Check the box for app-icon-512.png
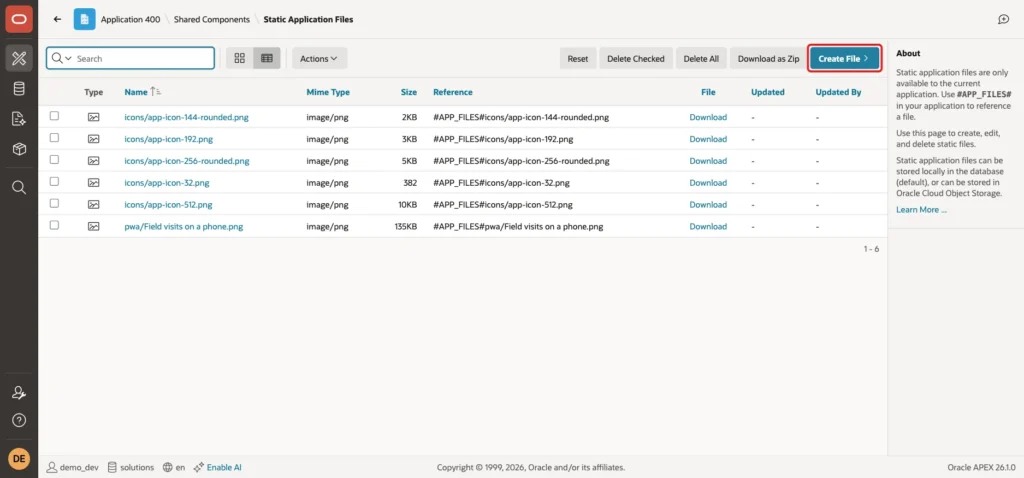Image resolution: width=1024 pixels, height=478 pixels. 54,204
